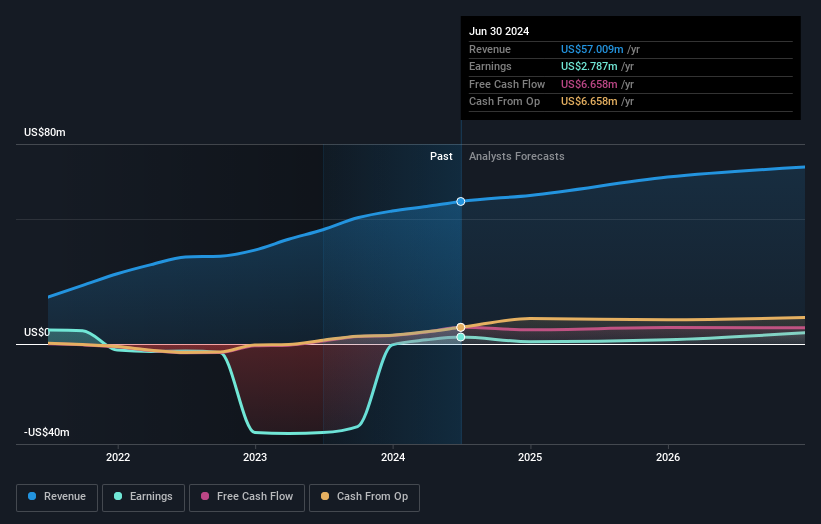821x524 pixels.
Task: Click the Analysts Forecasts label
Action: pos(517,157)
